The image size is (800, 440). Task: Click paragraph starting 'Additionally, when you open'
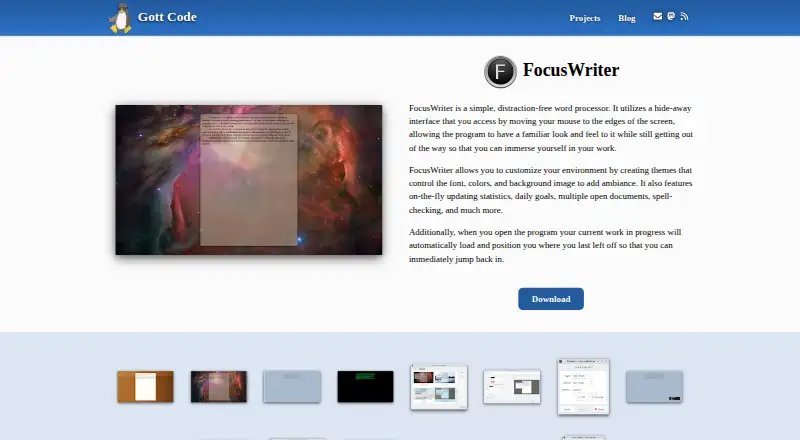pos(546,246)
